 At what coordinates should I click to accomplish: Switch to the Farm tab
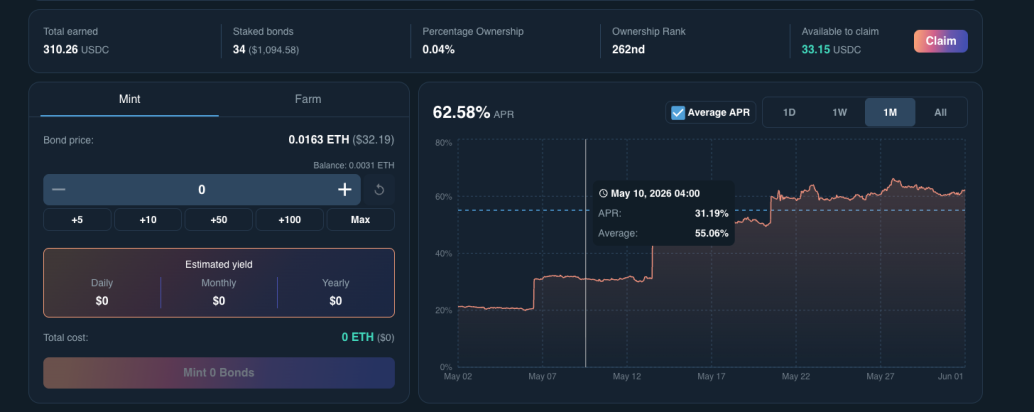coord(308,100)
